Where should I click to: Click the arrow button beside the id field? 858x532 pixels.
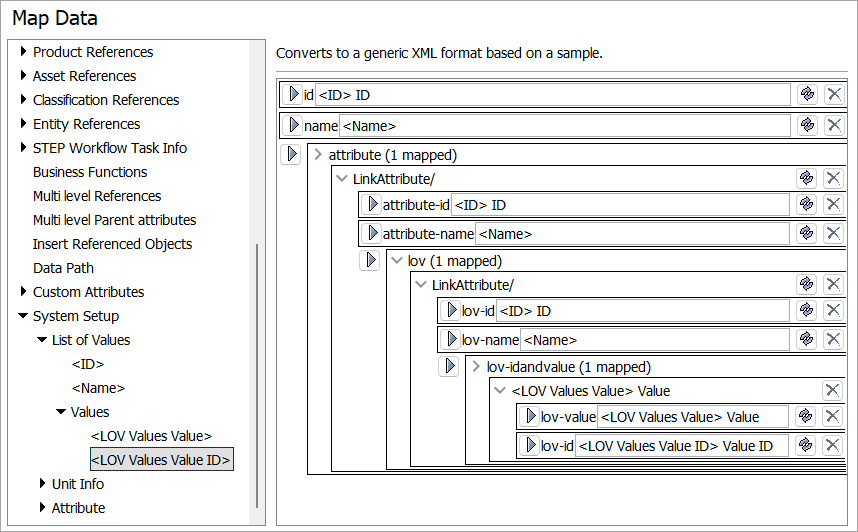(293, 94)
